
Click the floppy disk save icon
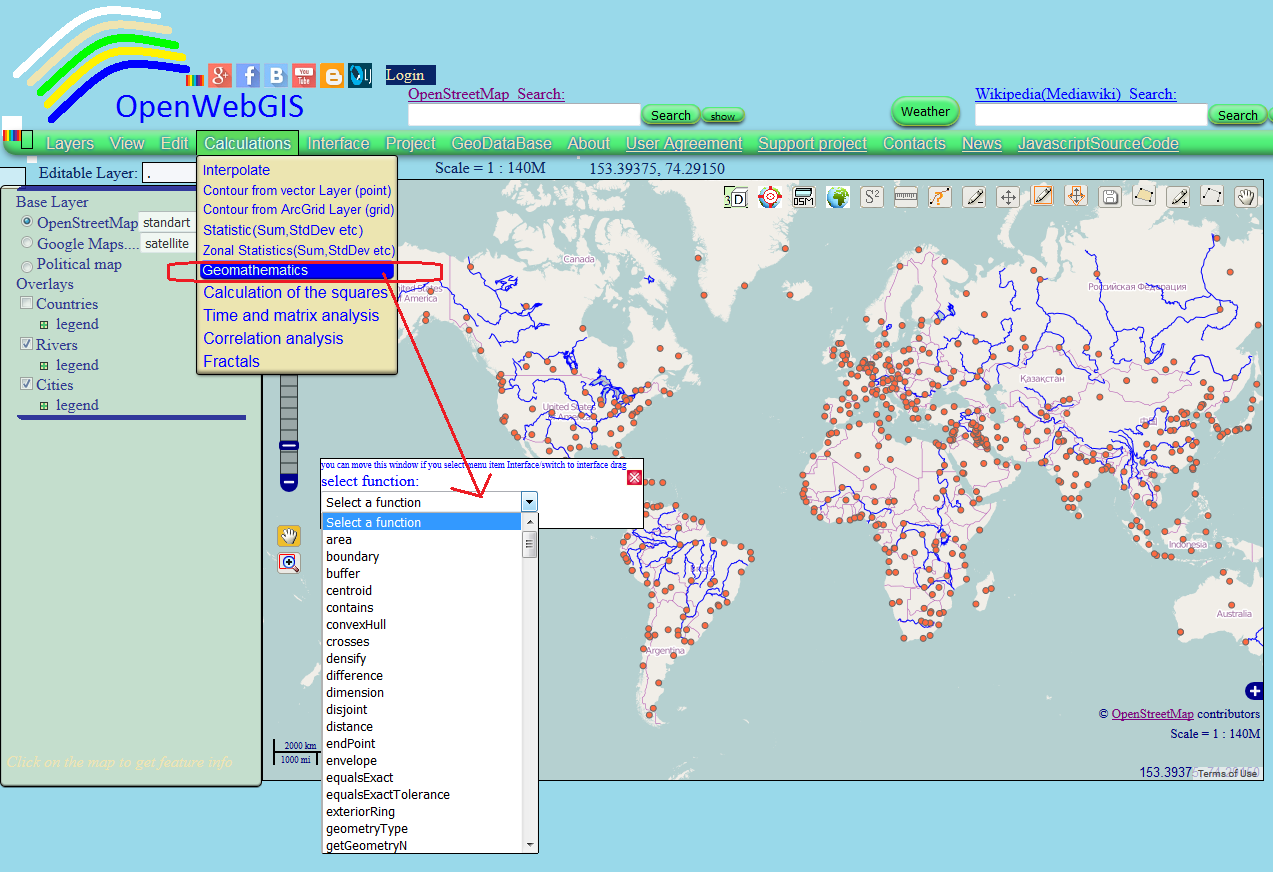1110,197
